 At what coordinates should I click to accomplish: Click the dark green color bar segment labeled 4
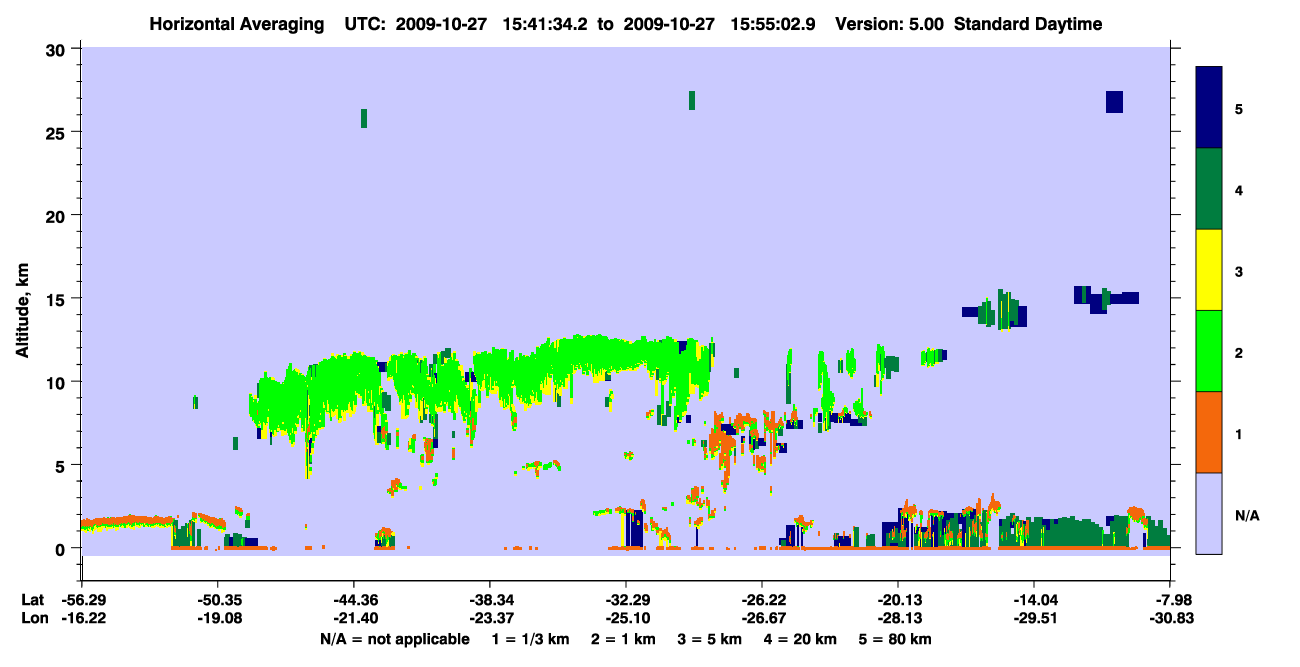(1209, 189)
